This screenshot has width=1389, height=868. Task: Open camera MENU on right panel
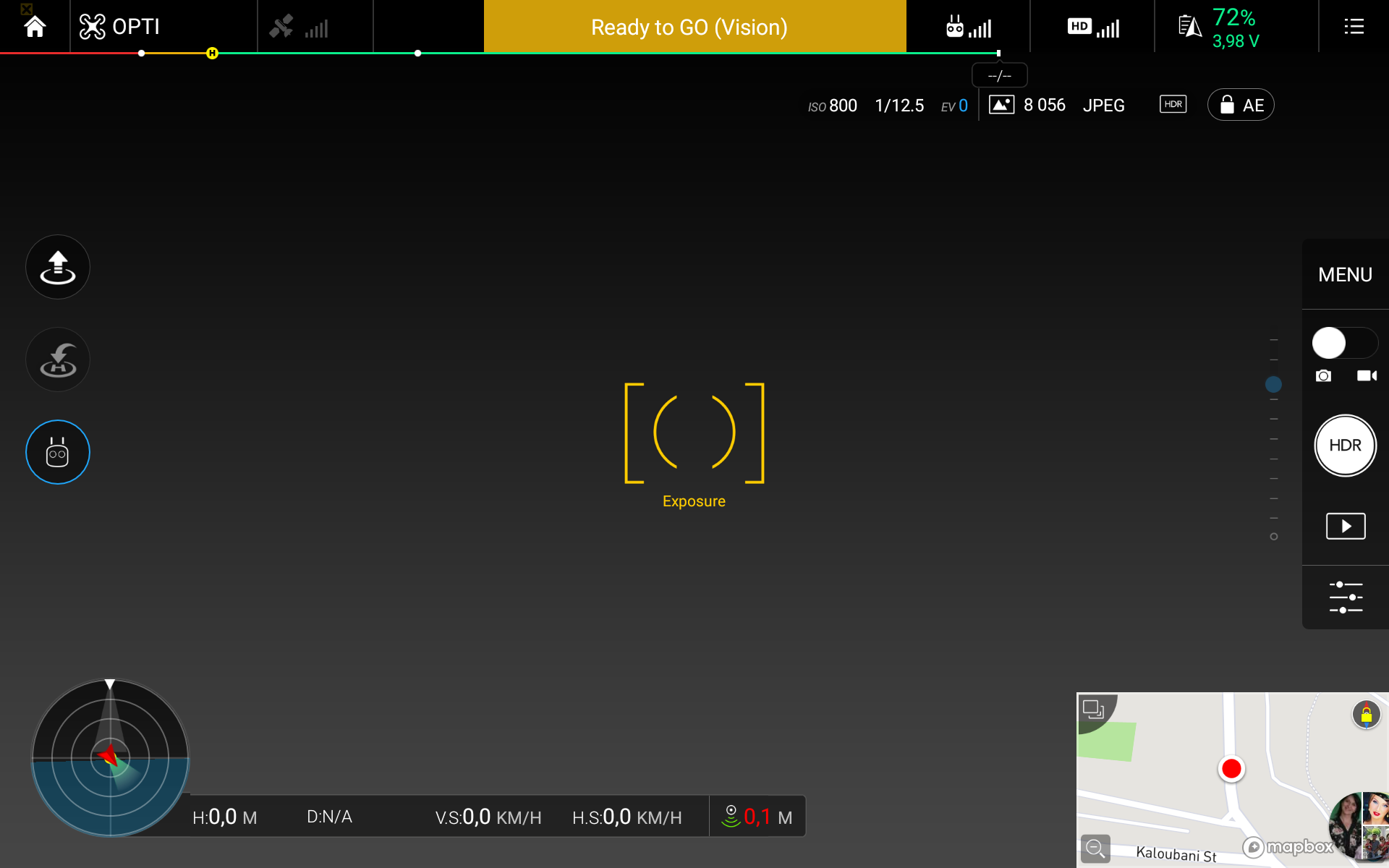coord(1345,275)
